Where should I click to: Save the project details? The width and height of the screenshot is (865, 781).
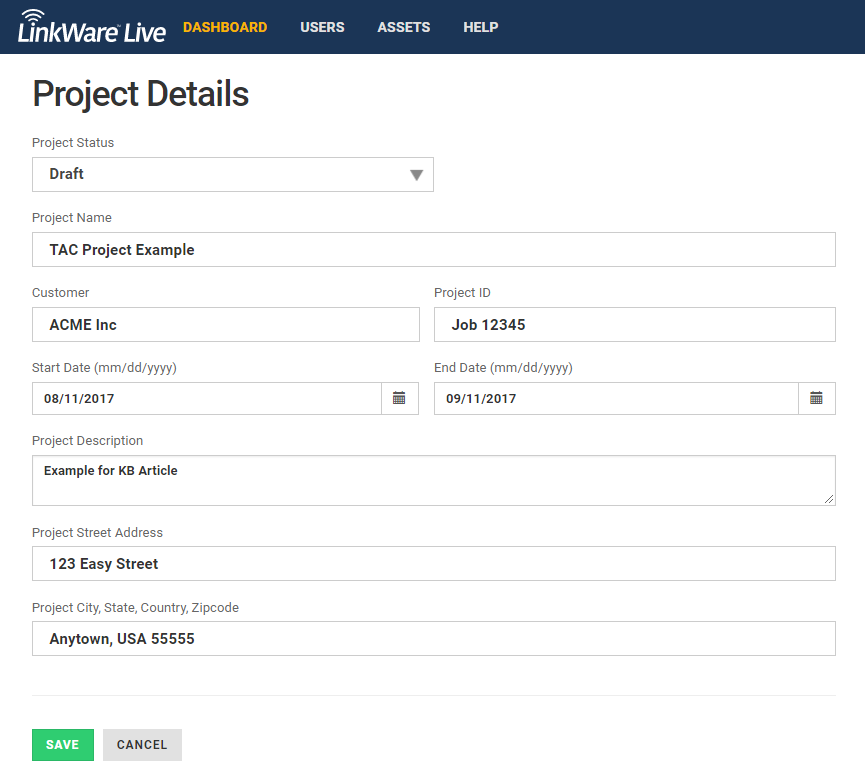[63, 745]
